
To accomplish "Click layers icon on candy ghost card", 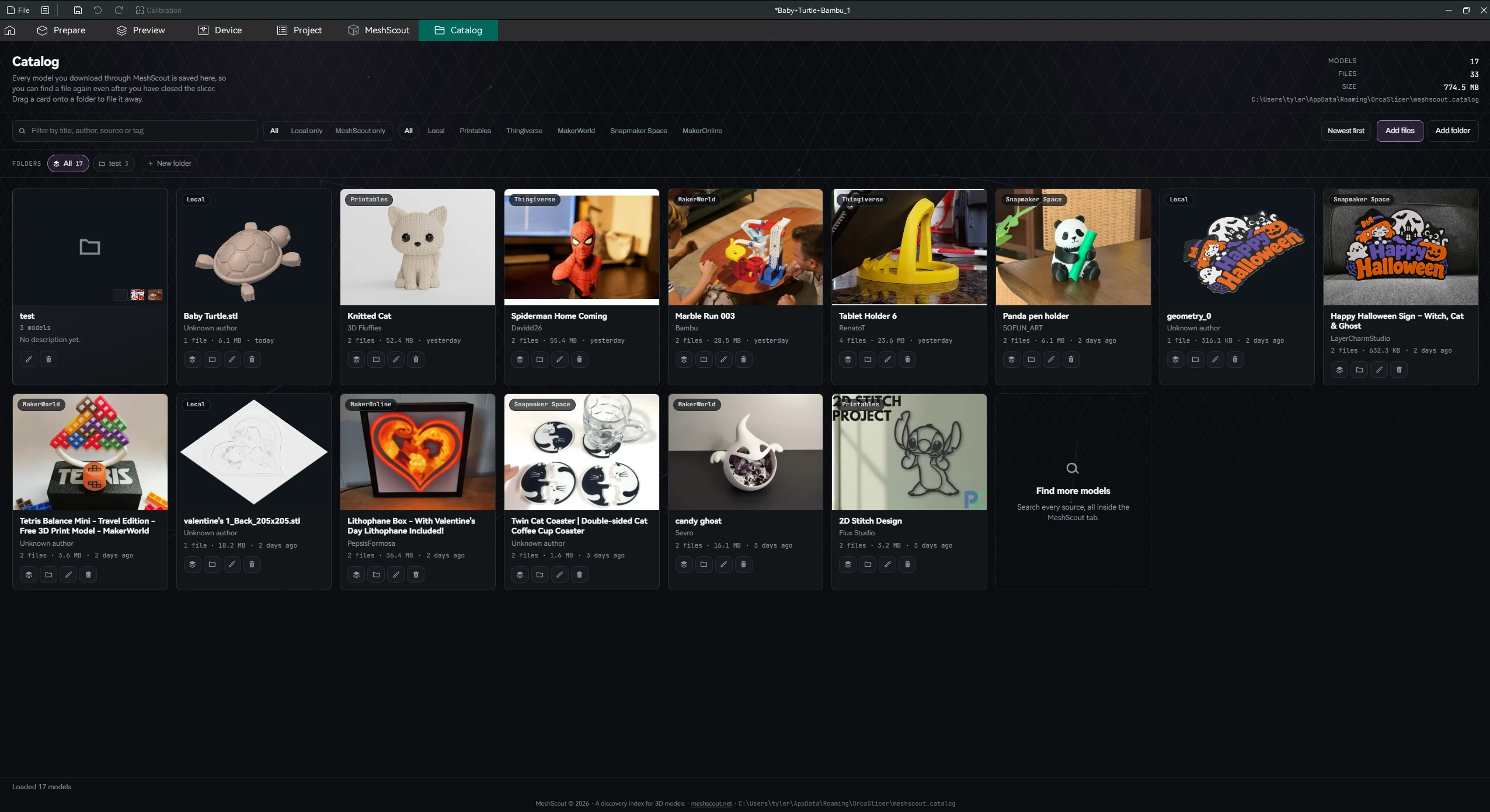I will 684,564.
